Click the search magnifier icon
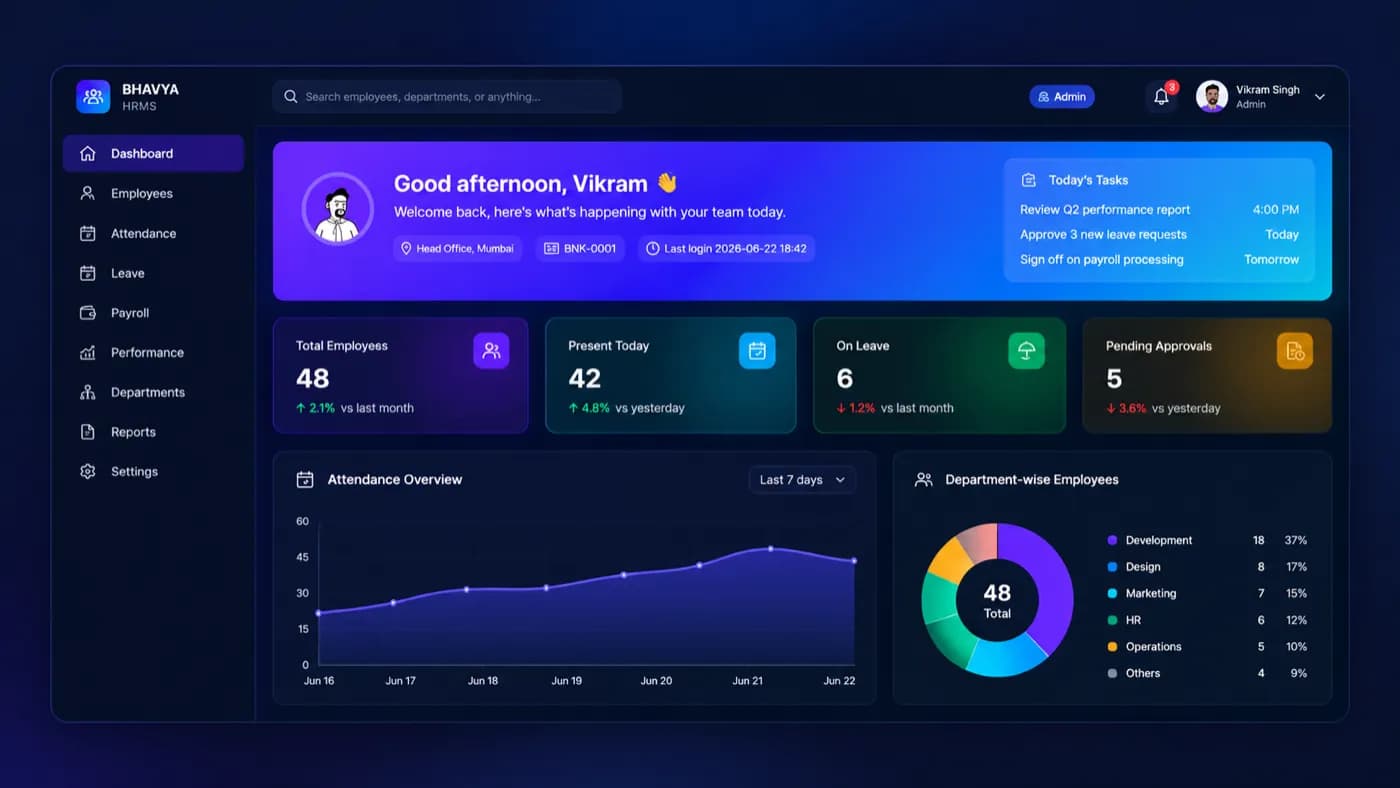This screenshot has width=1400, height=788. tap(291, 97)
